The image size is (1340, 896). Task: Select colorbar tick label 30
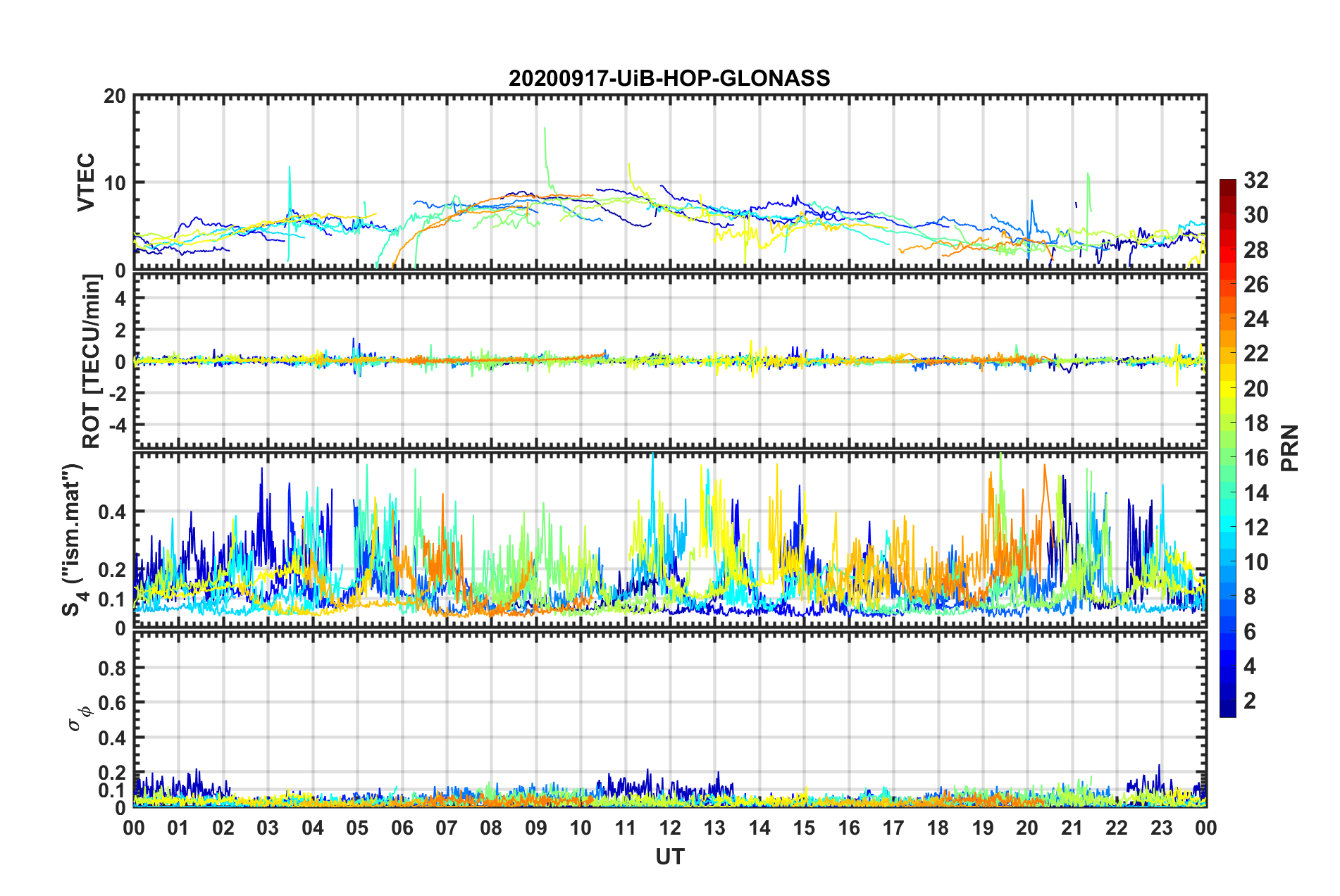1255,215
